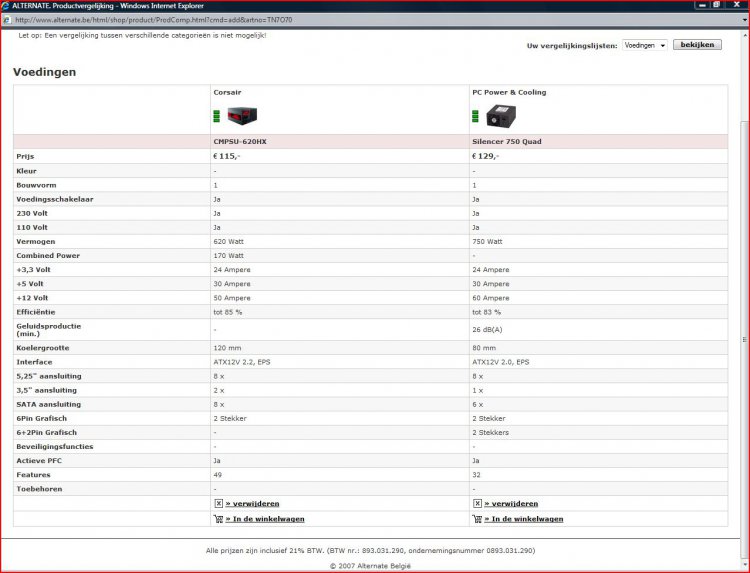Click the Efficiëntie row label

(x=35, y=312)
